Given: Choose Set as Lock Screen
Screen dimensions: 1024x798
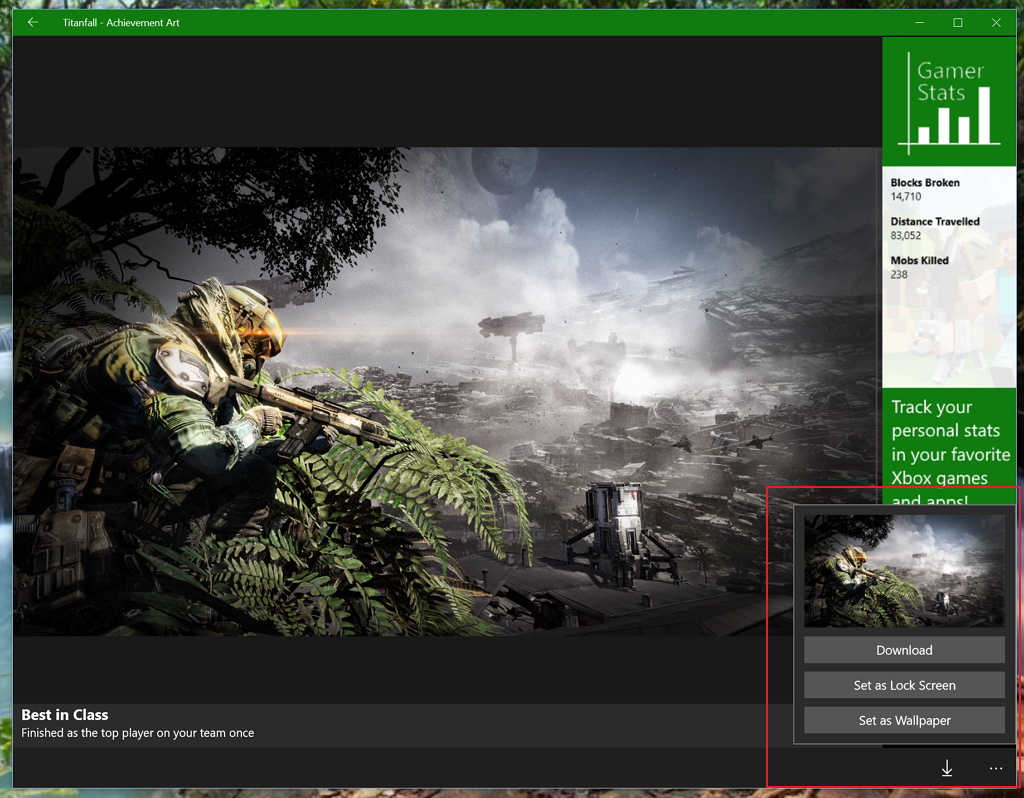Looking at the screenshot, I should point(904,686).
